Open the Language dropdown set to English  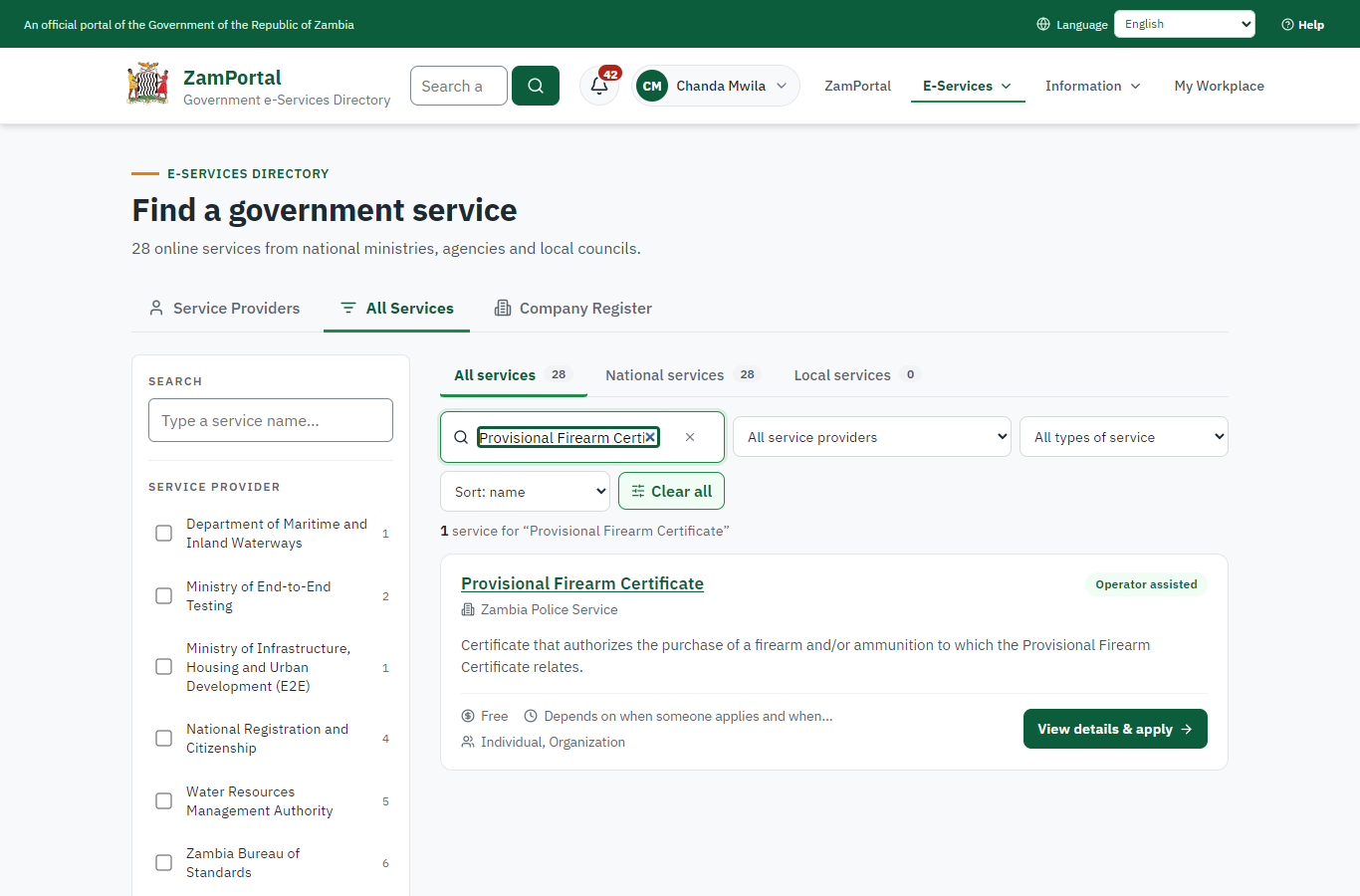point(1185,24)
